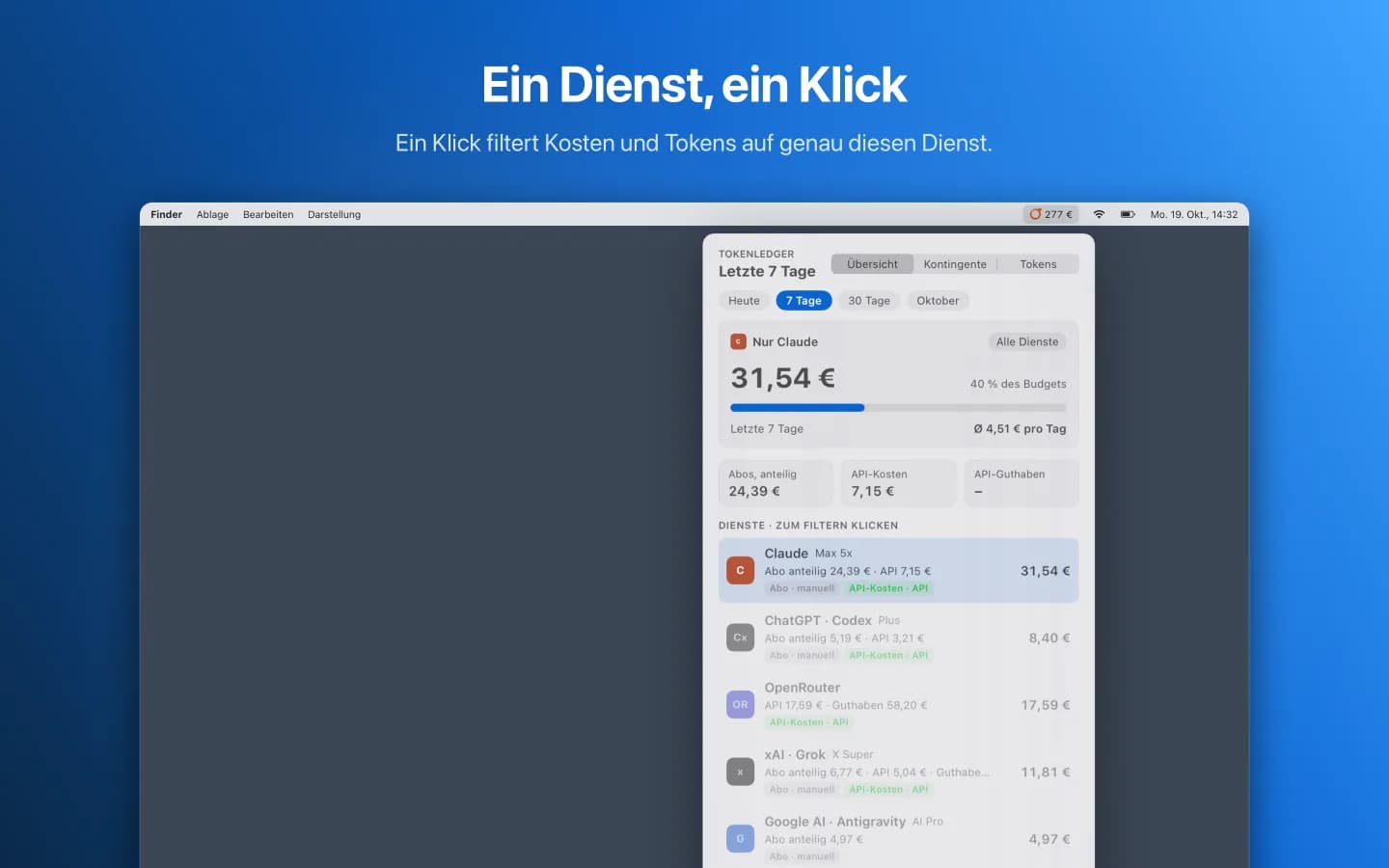Click the OpenRouter 'OR' service icon
The image size is (1389, 868).
740,704
